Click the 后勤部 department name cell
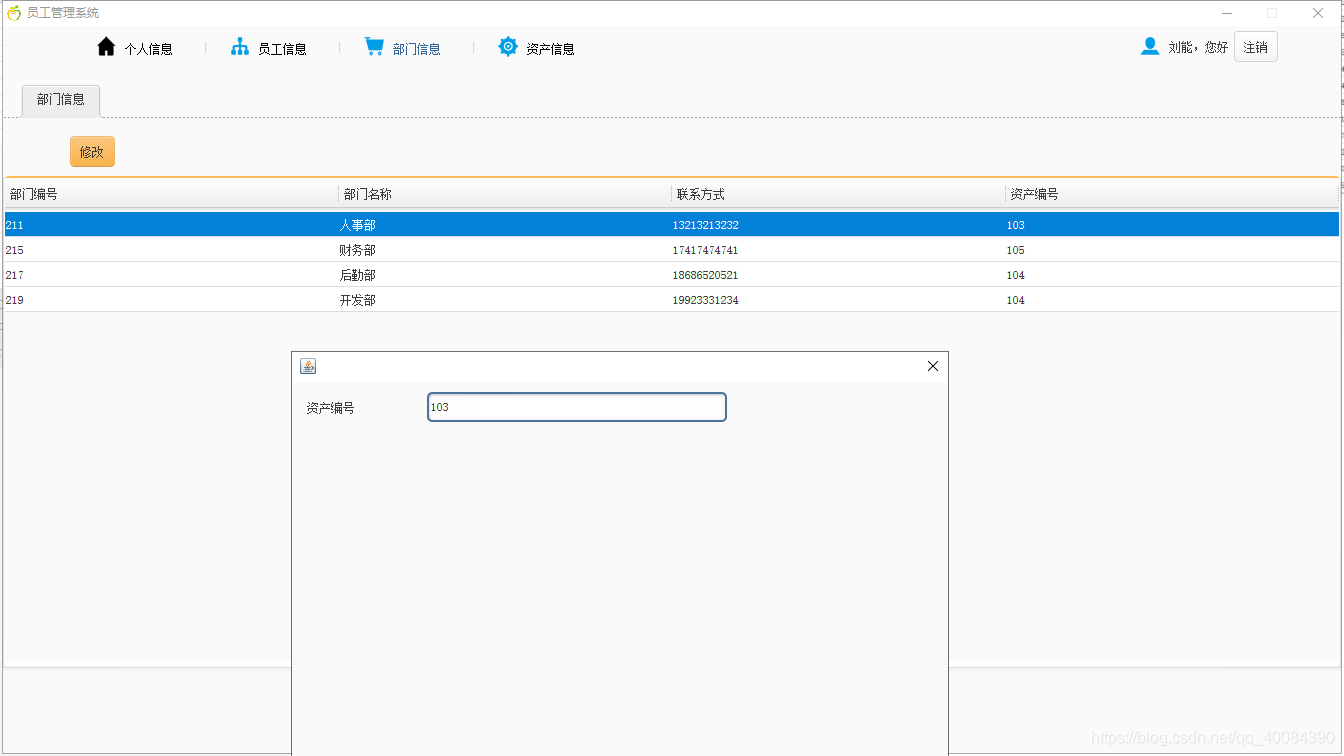This screenshot has width=1344, height=756. click(x=358, y=275)
